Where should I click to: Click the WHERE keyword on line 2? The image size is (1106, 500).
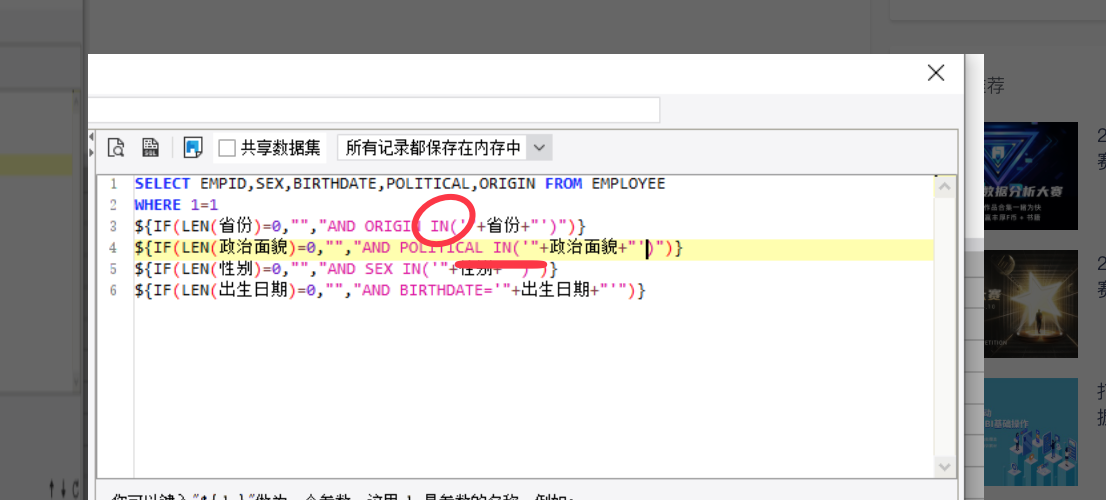click(158, 205)
